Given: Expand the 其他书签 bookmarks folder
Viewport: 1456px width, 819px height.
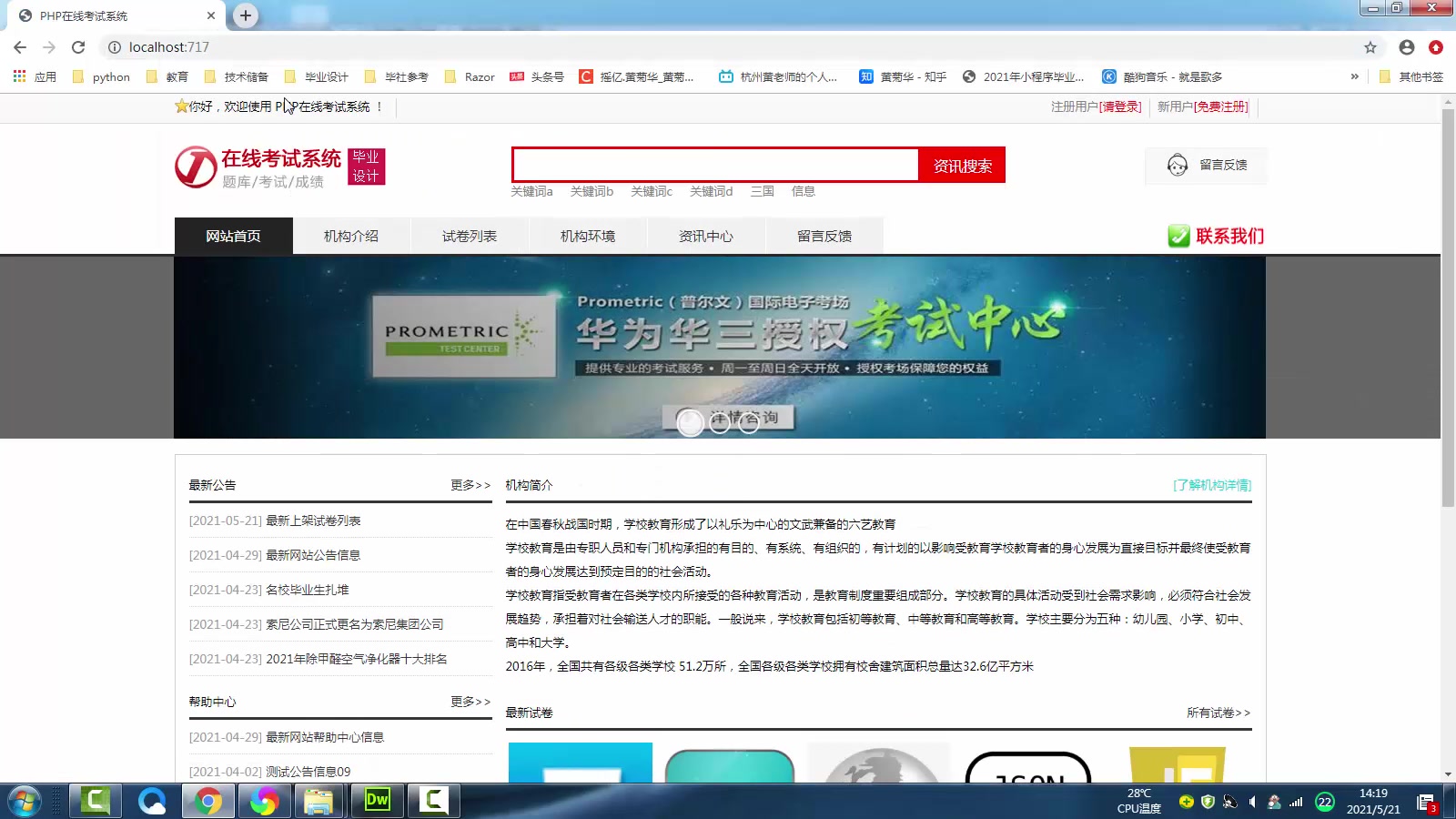Looking at the screenshot, I should coord(1410,76).
